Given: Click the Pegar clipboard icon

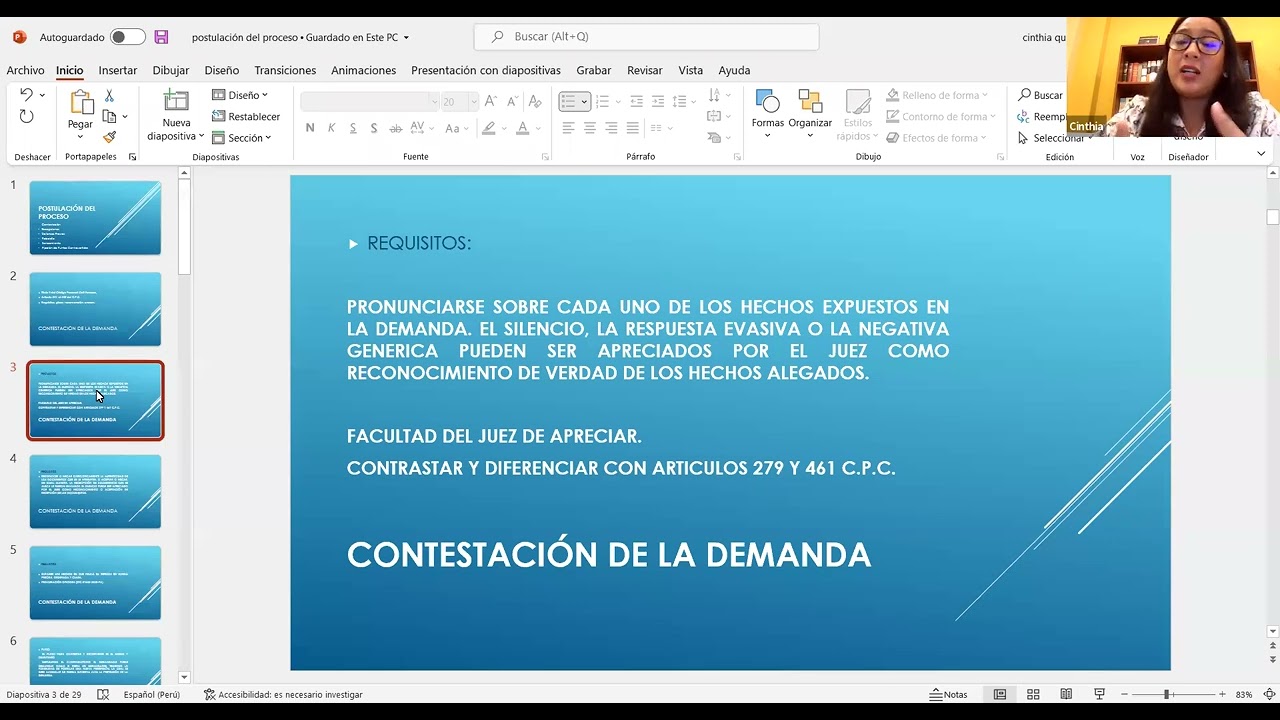Looking at the screenshot, I should click(80, 101).
